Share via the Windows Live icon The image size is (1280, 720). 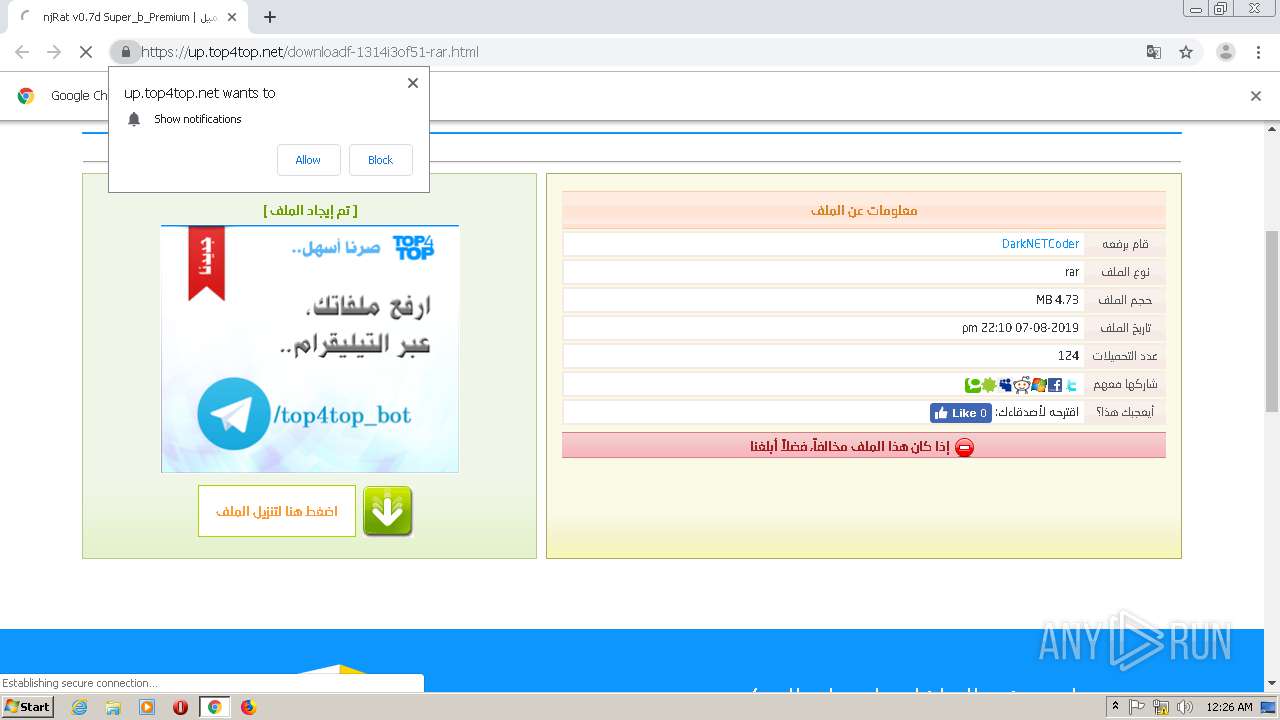point(1038,384)
